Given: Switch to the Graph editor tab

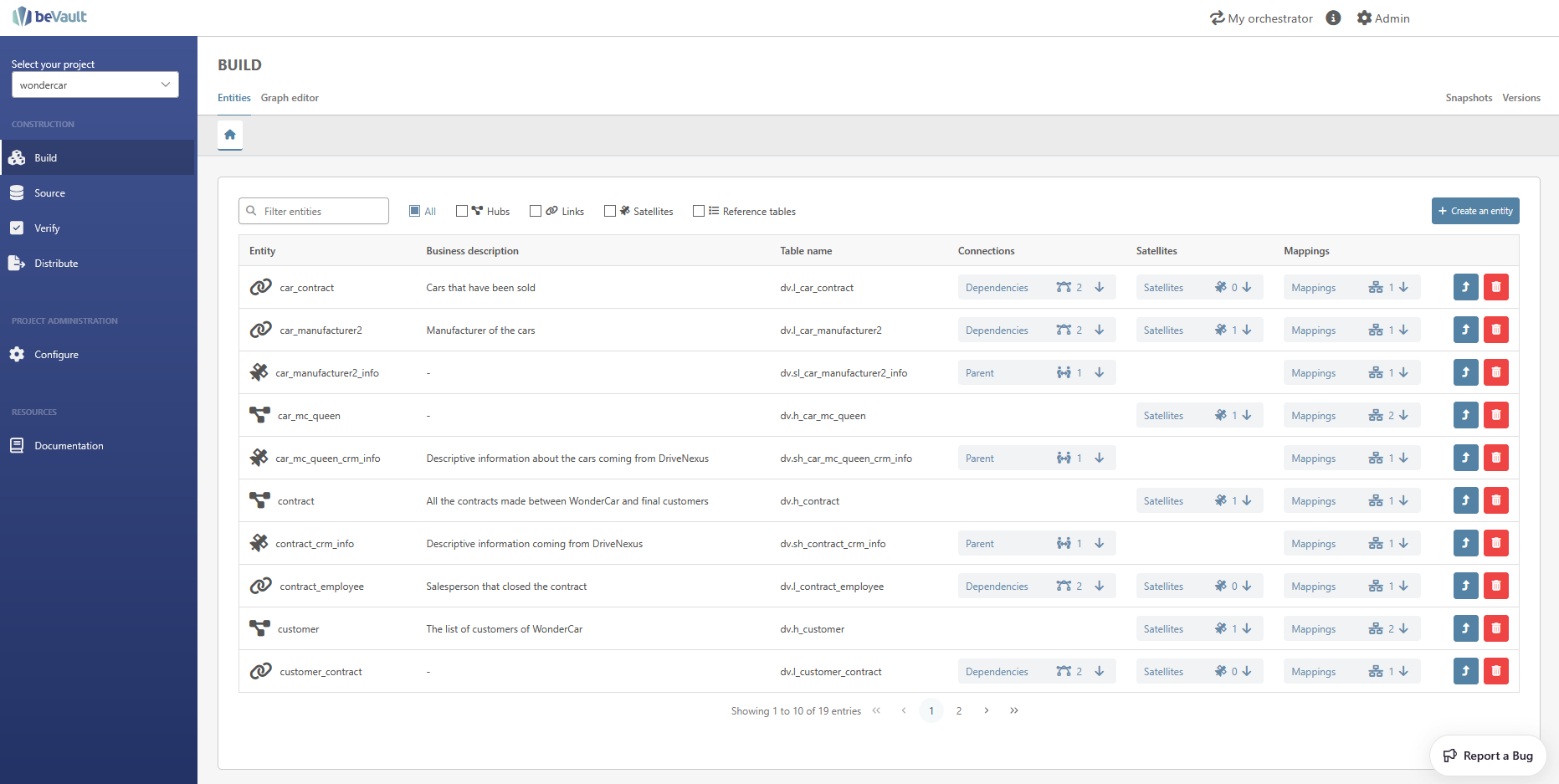Looking at the screenshot, I should pyautogui.click(x=290, y=98).
